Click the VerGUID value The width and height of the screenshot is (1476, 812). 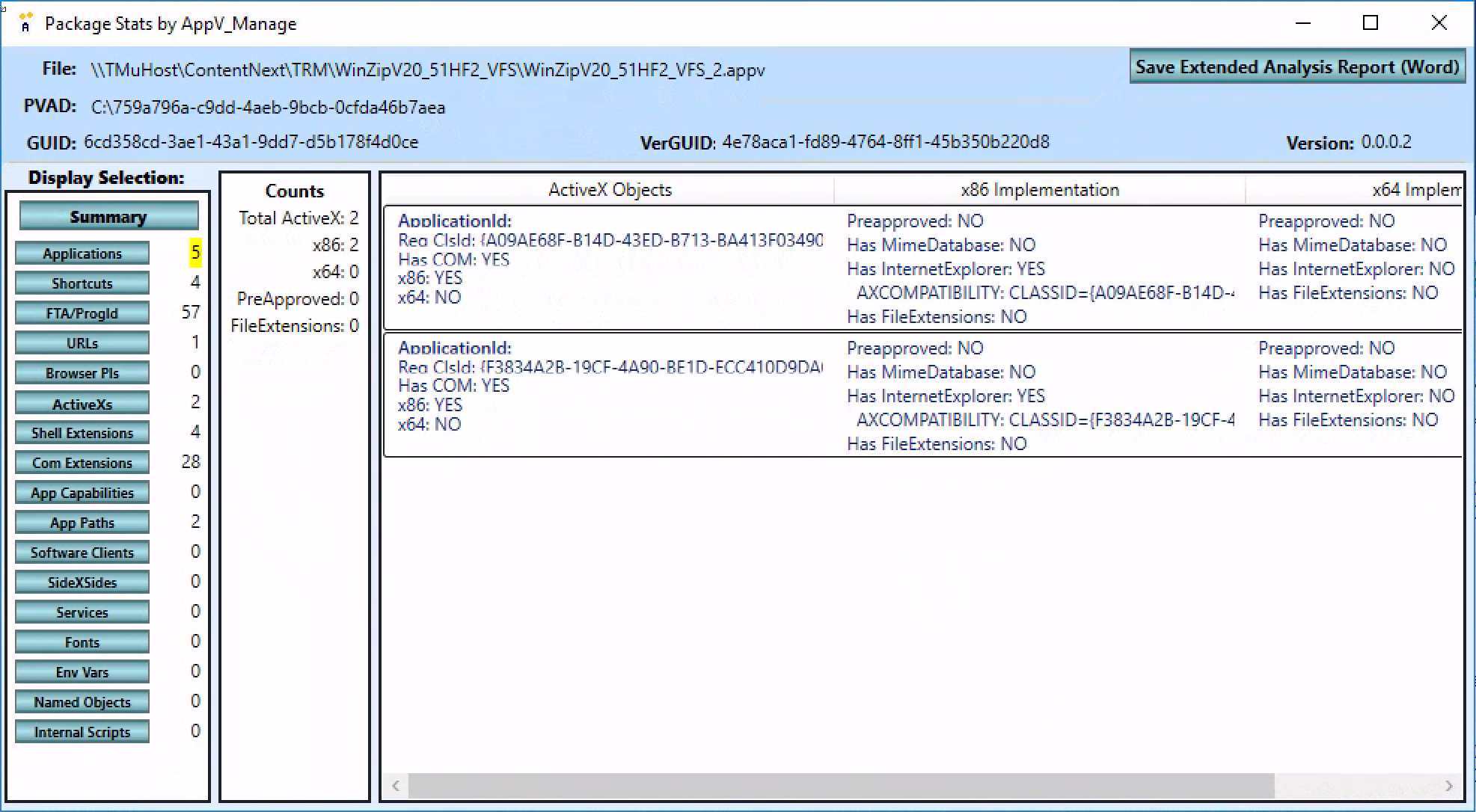click(886, 142)
